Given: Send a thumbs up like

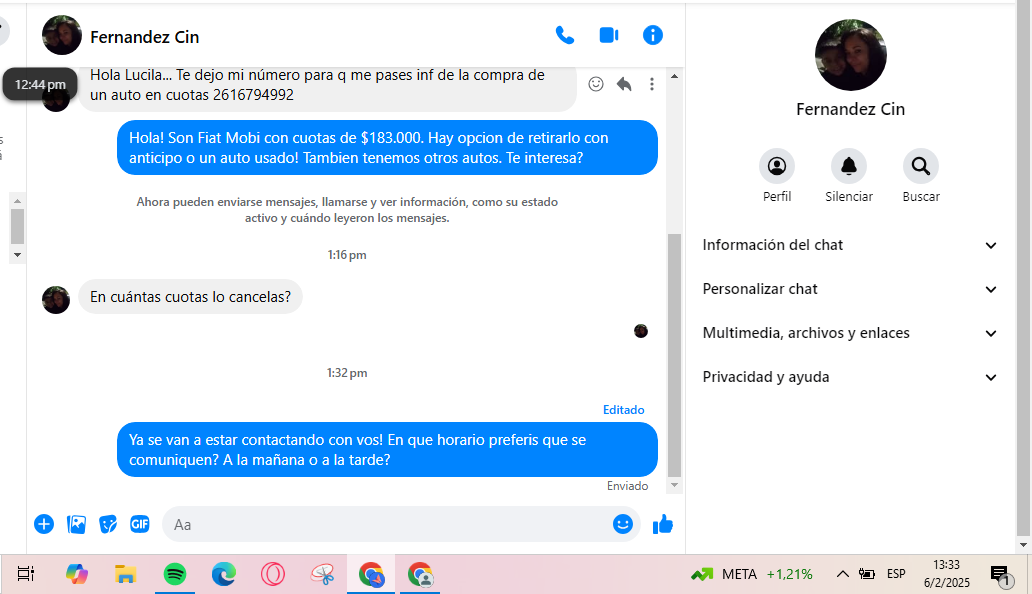Looking at the screenshot, I should tap(663, 524).
